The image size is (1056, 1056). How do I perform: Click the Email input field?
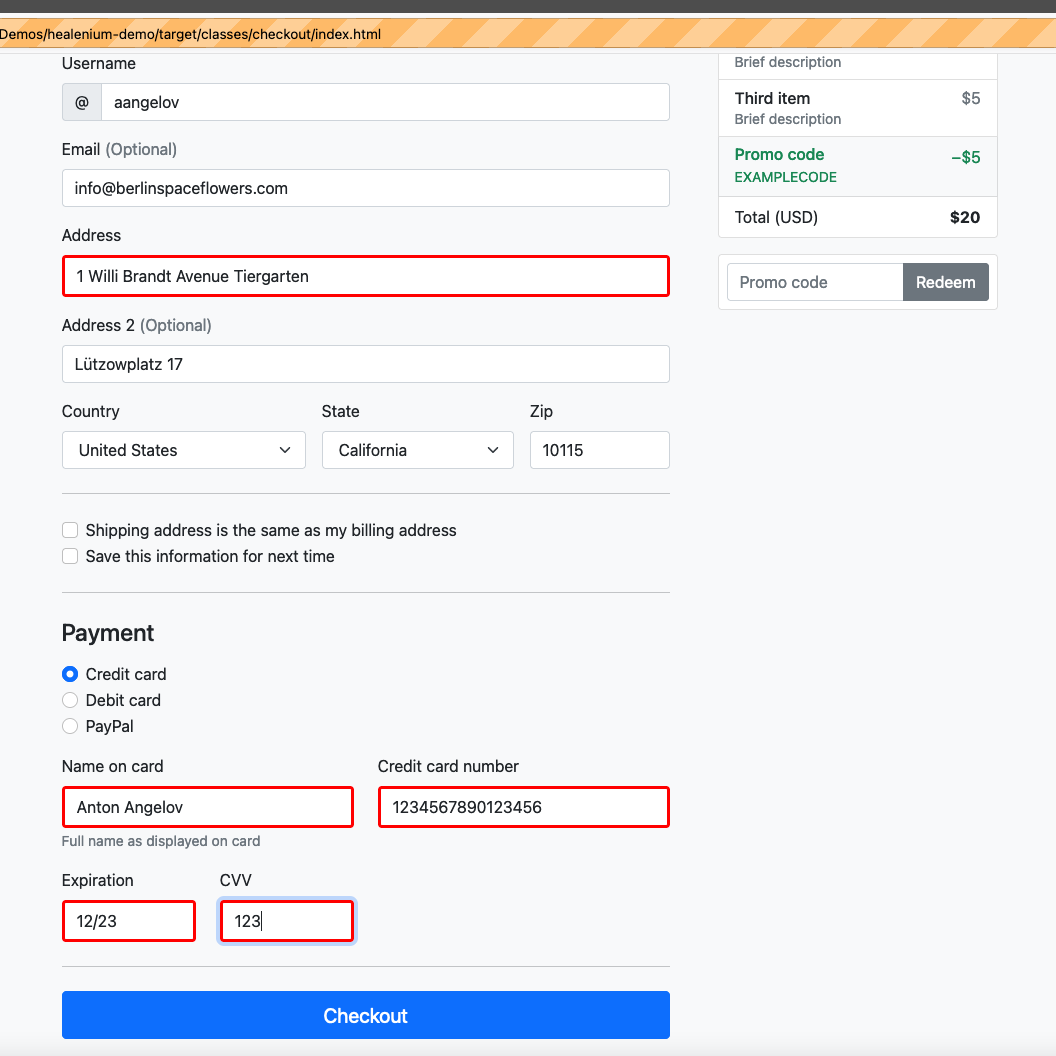coord(366,188)
